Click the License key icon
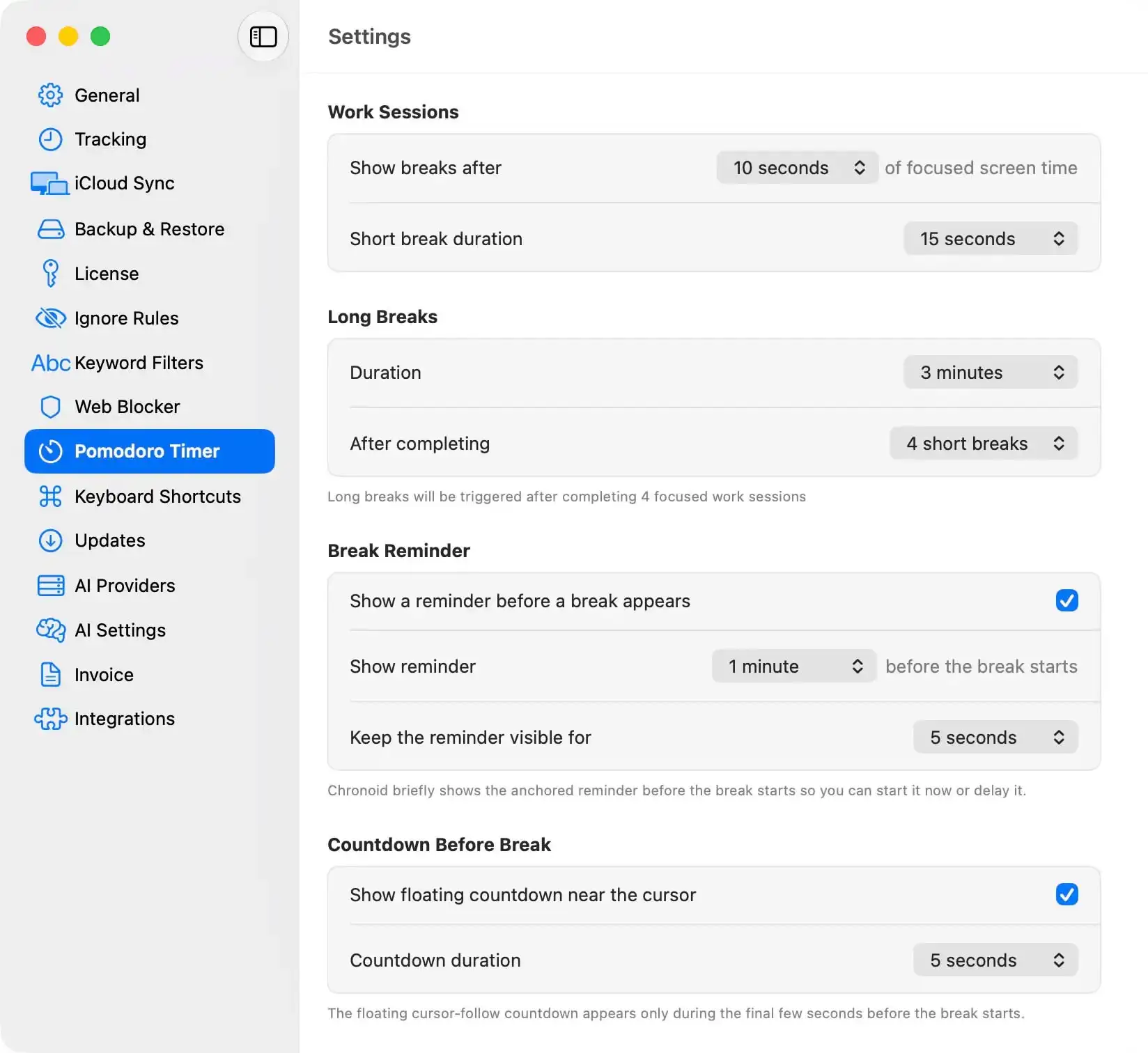The image size is (1148, 1053). [50, 274]
